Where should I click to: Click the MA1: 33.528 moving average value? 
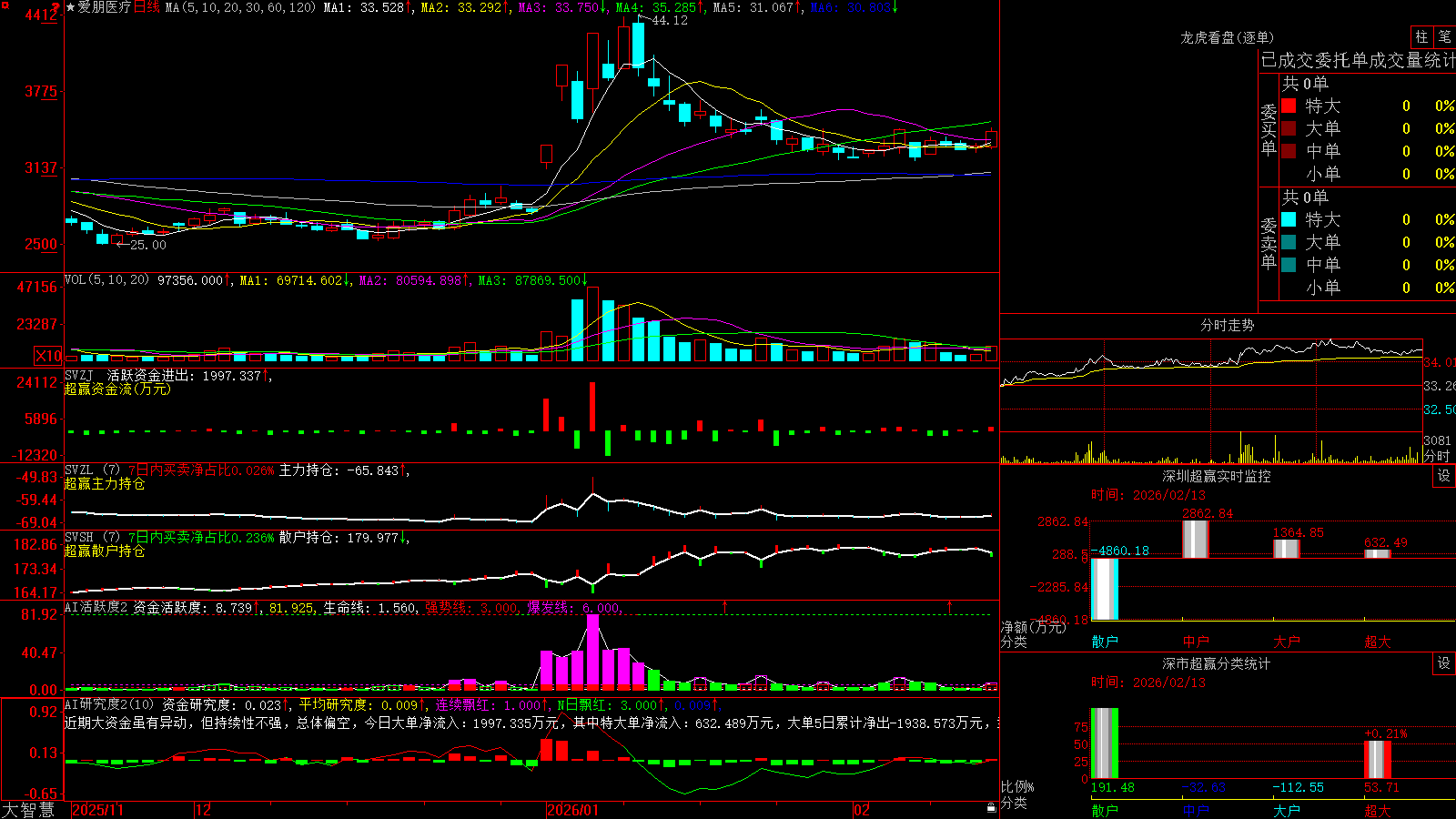click(363, 7)
